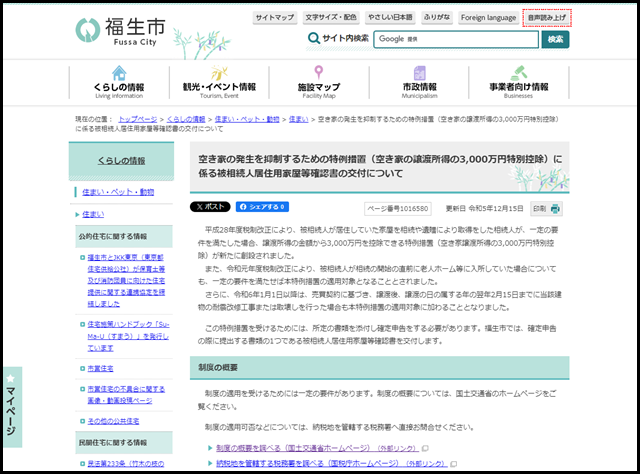
Task: Click 民間住宅に関する情報 sidebar heading
Action: (113, 443)
